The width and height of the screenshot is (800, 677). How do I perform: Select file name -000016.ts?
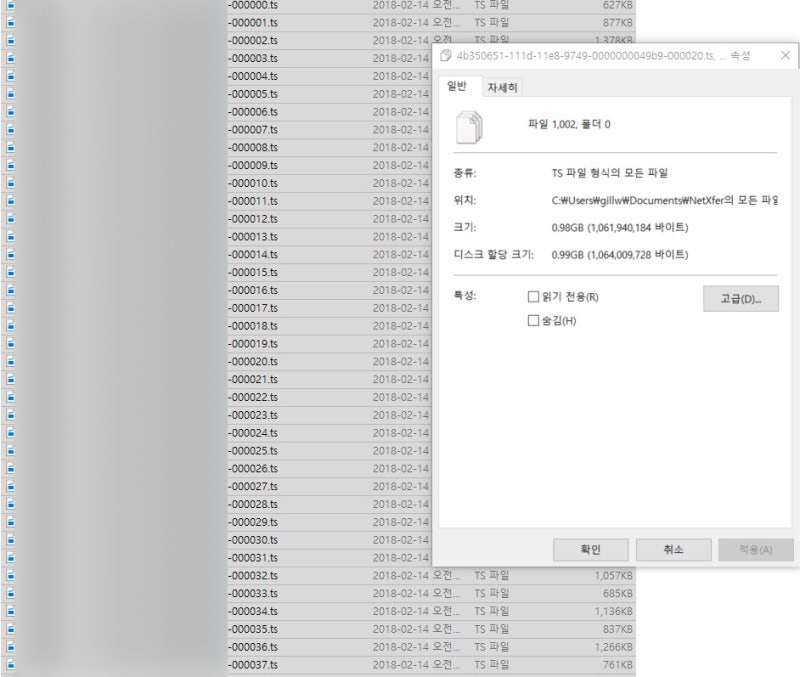[253, 290]
